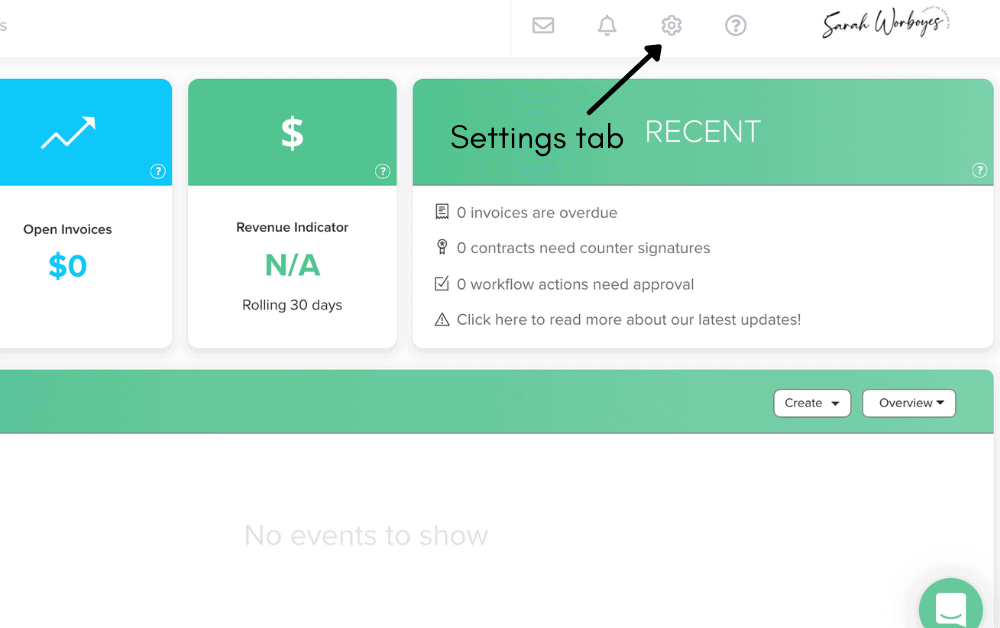The width and height of the screenshot is (1000, 628).
Task: Open the mail envelope icon
Action: [543, 26]
